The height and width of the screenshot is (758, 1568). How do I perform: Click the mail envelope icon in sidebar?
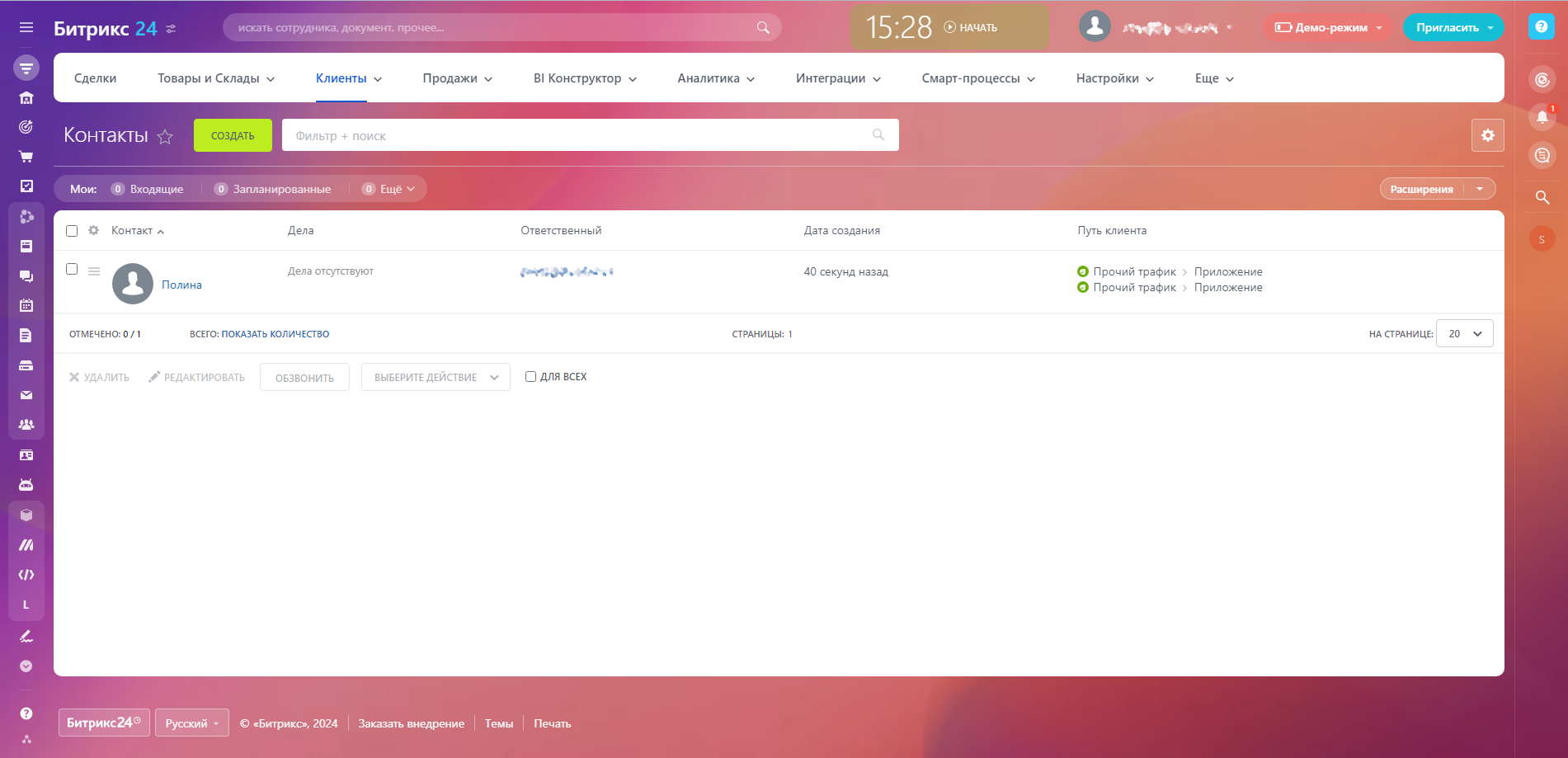(26, 395)
